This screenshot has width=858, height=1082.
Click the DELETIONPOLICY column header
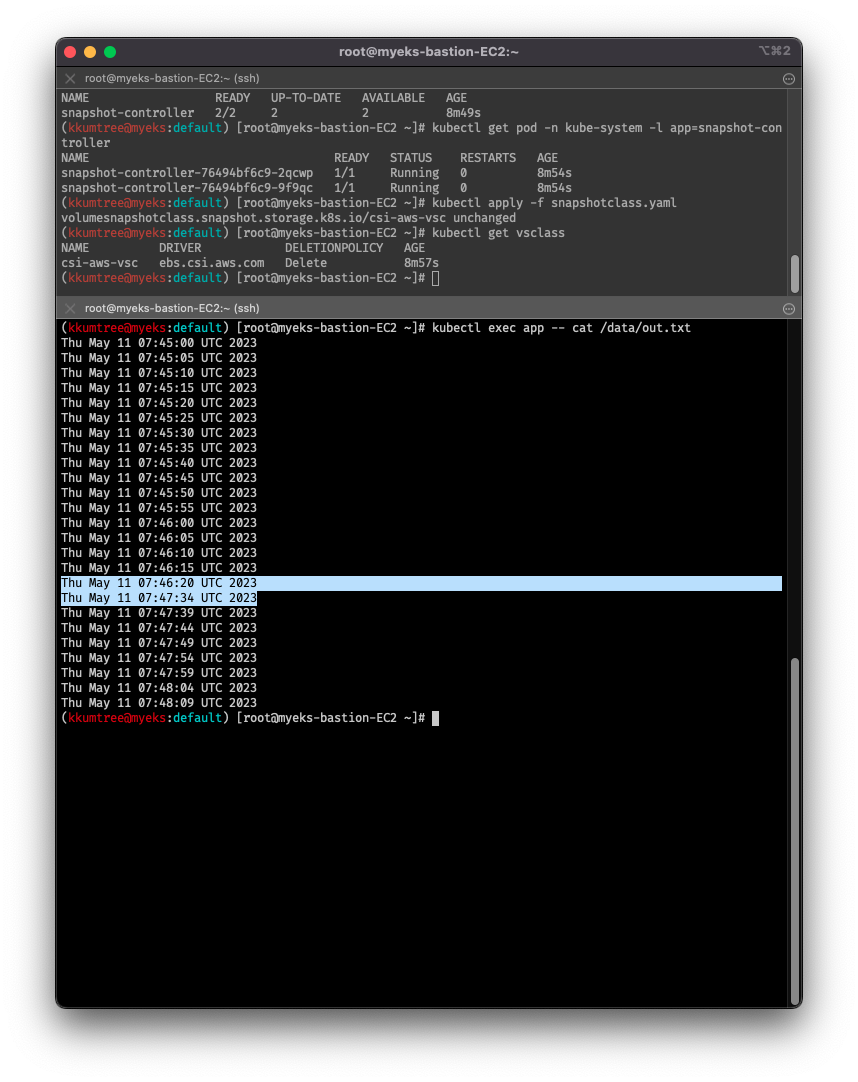(x=334, y=248)
